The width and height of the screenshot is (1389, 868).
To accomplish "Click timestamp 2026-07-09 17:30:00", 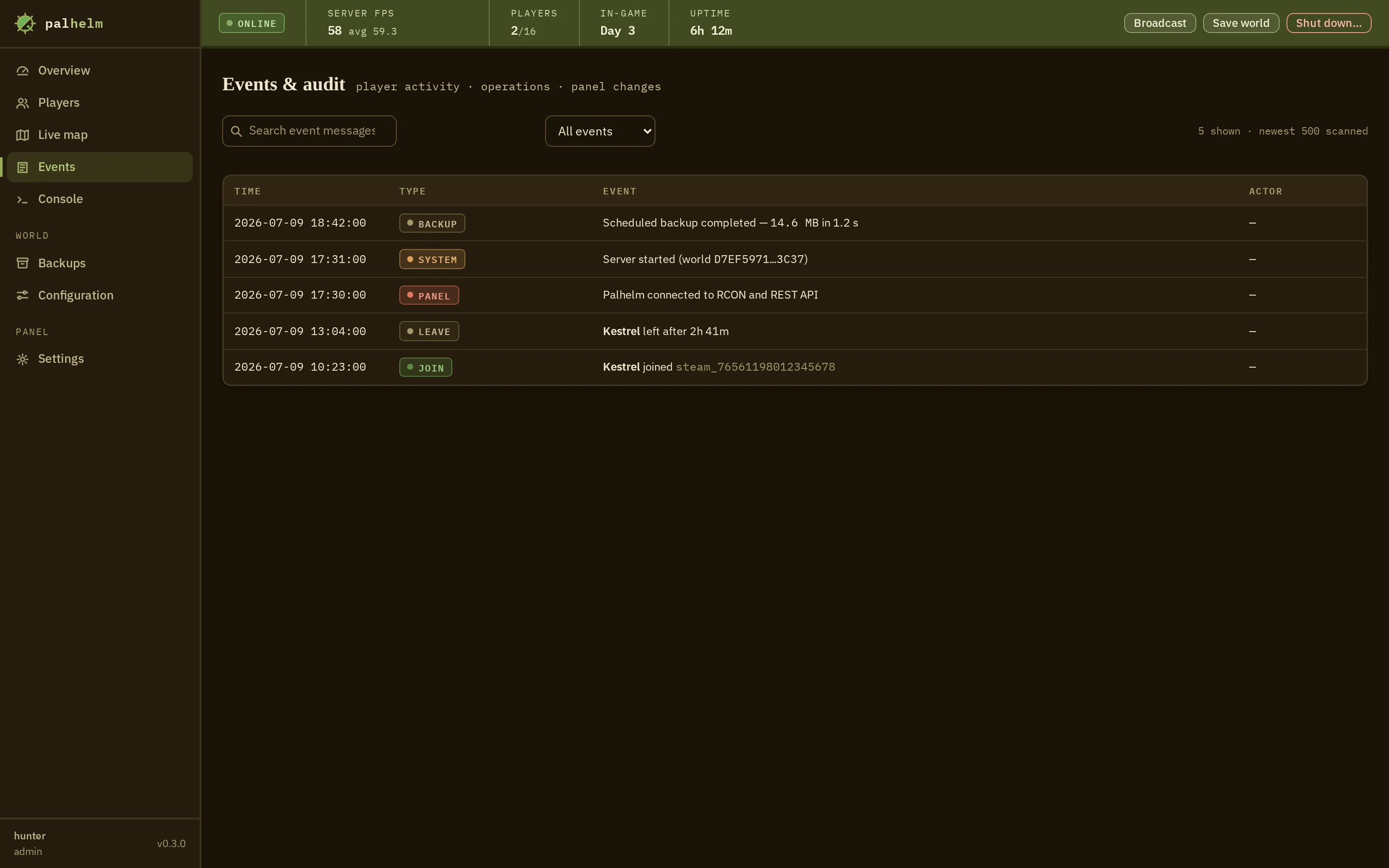I will tap(300, 295).
